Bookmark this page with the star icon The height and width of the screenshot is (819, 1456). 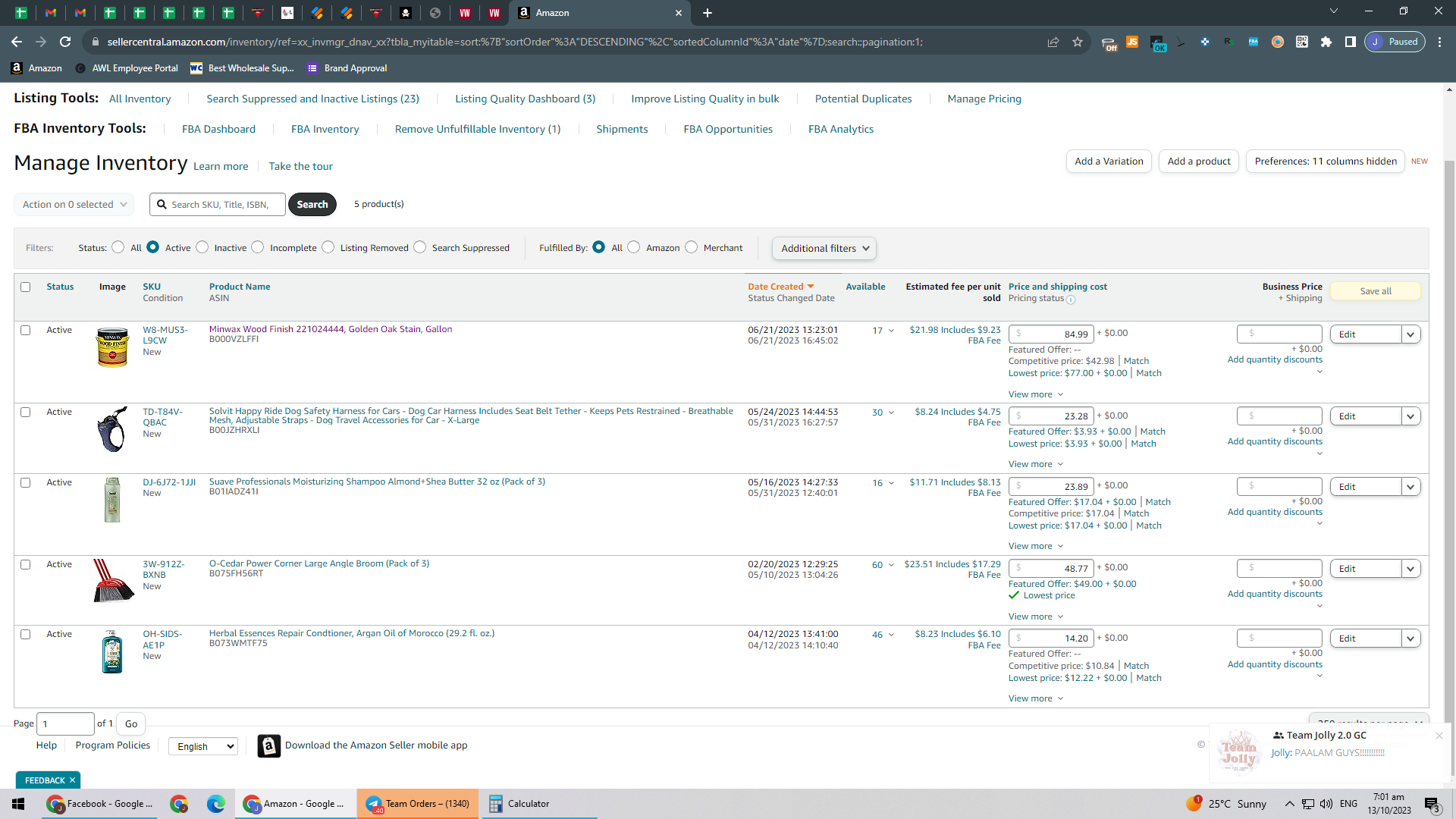[x=1078, y=42]
